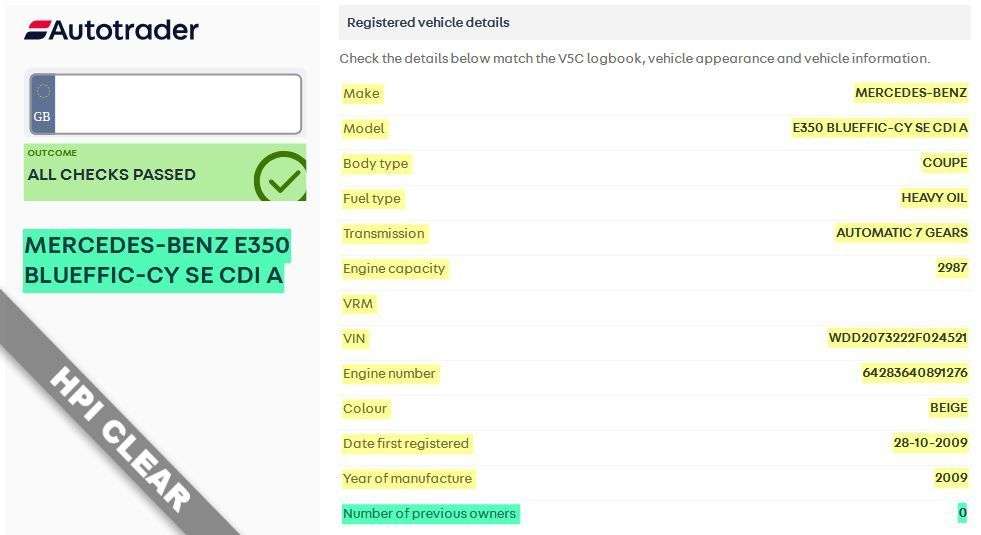The image size is (981, 535).
Task: Select the Body type value COUPE
Action: pyautogui.click(x=944, y=163)
